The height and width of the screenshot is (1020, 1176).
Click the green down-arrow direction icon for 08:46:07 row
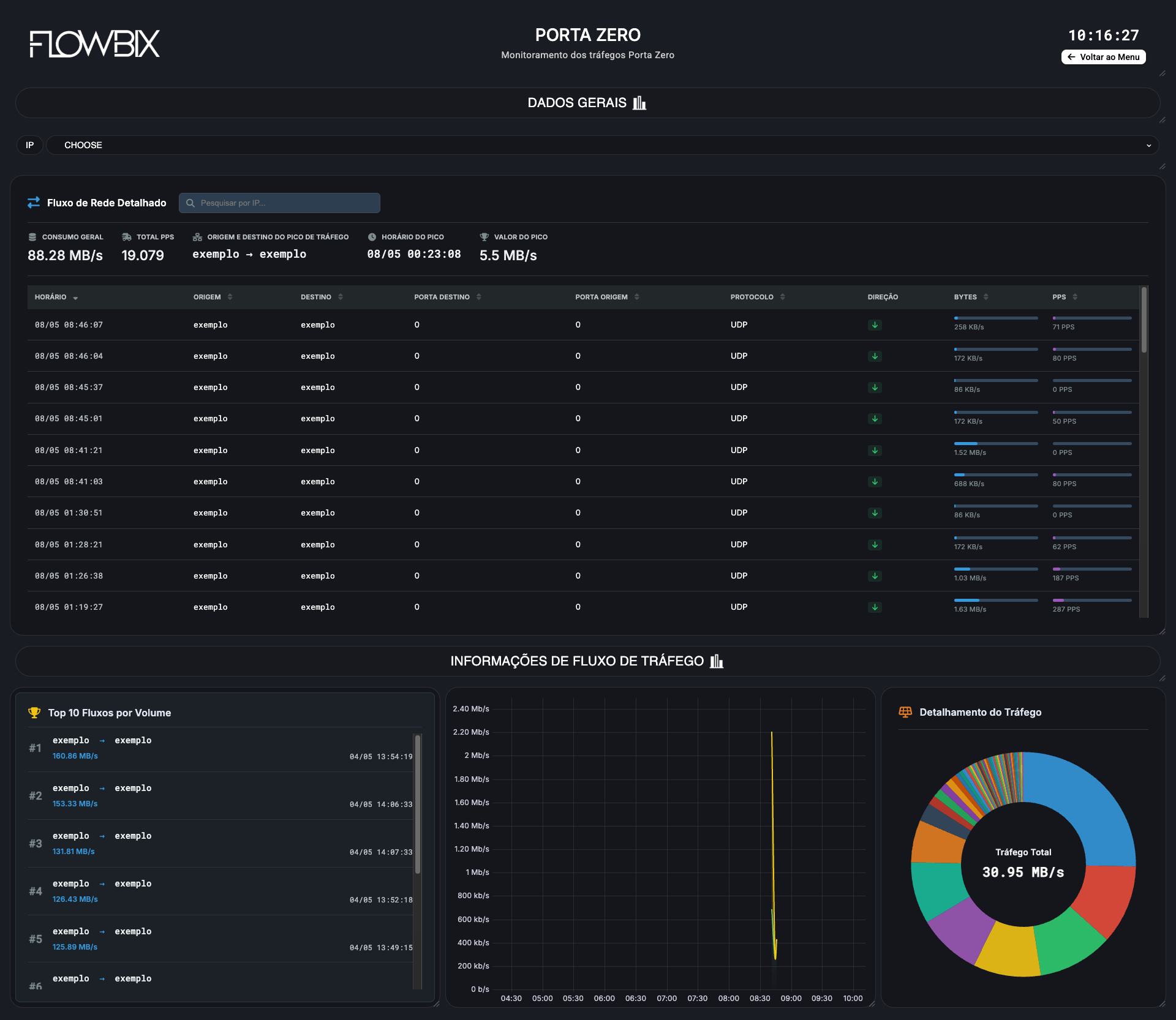click(875, 325)
